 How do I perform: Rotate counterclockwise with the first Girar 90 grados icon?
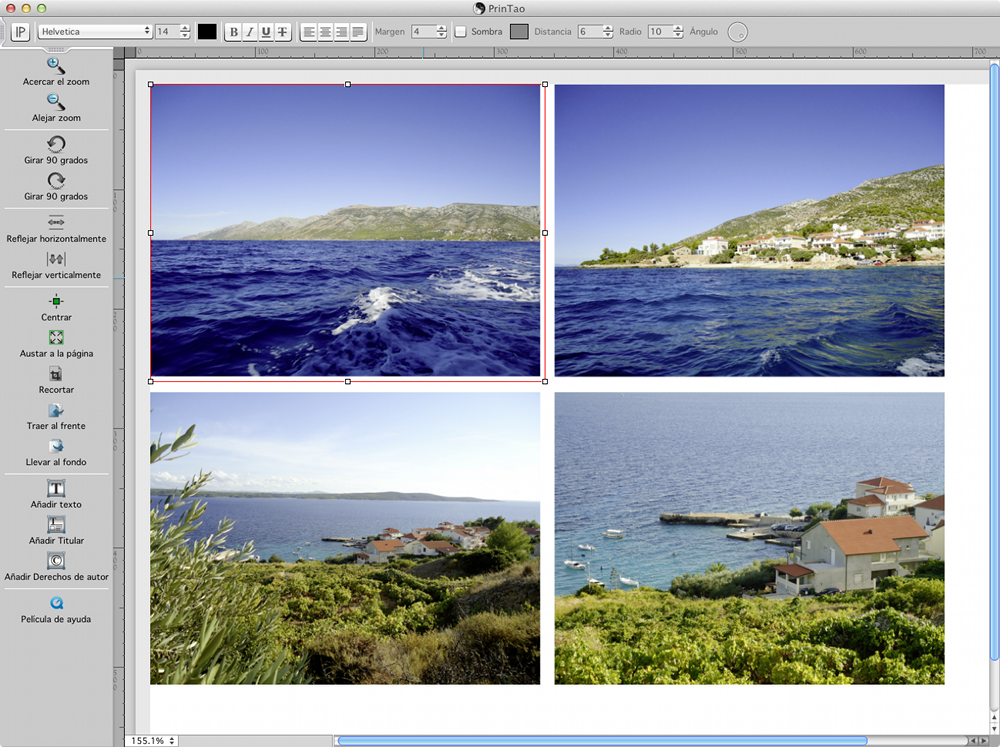click(56, 144)
